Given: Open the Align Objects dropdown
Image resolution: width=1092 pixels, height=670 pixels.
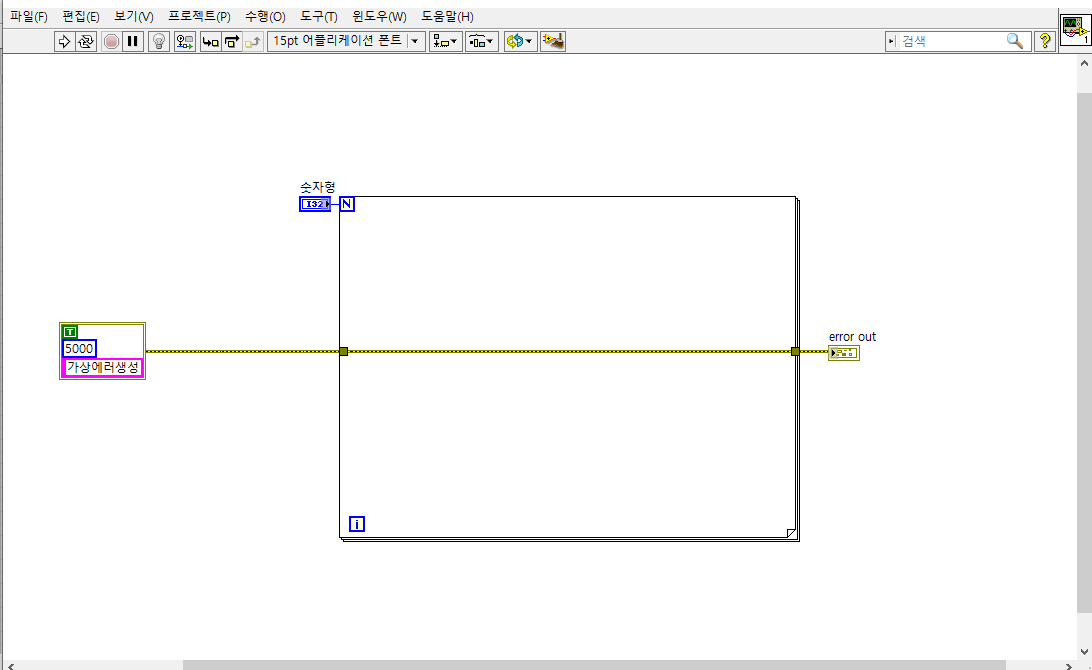Looking at the screenshot, I should [x=444, y=41].
